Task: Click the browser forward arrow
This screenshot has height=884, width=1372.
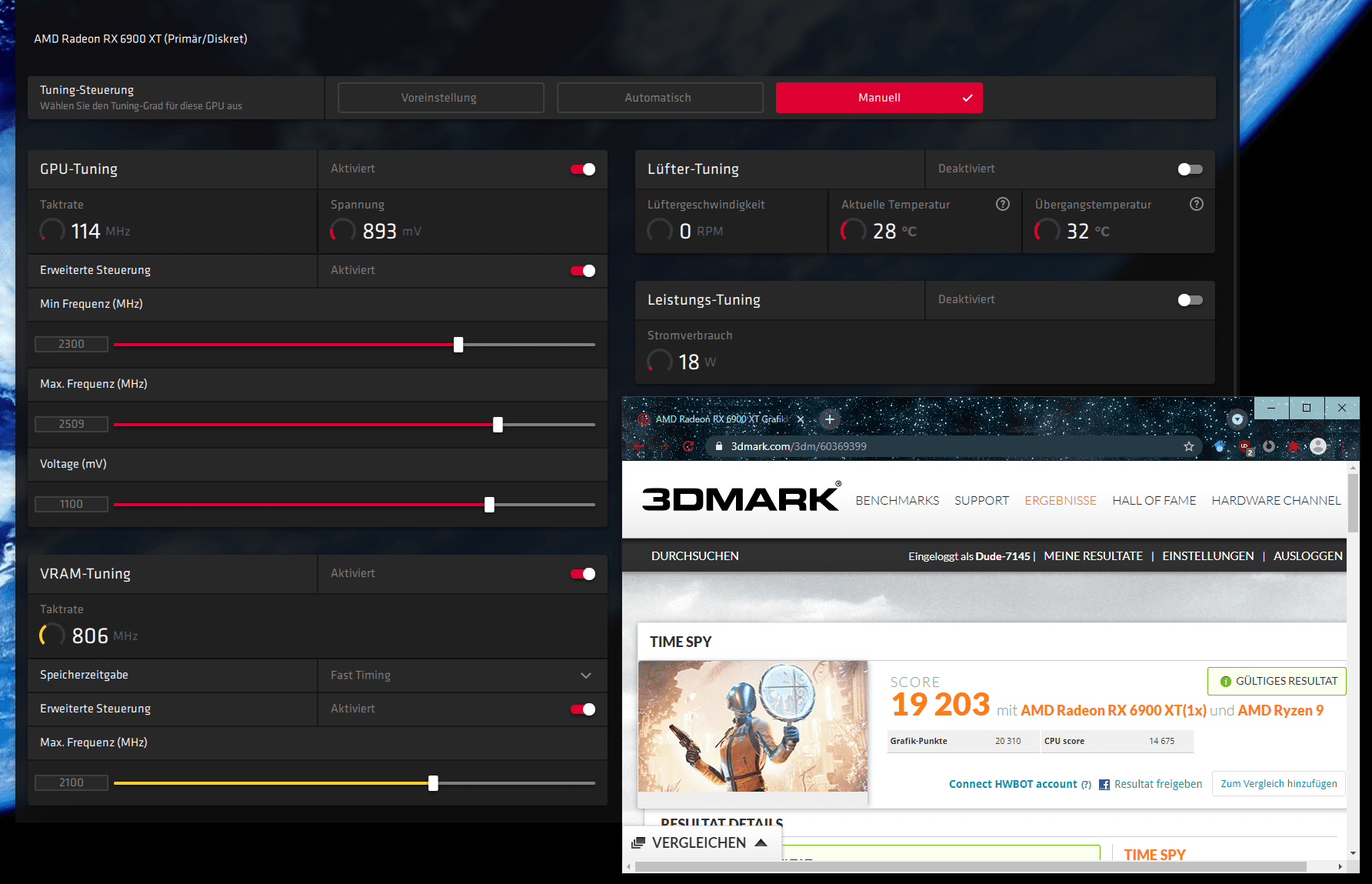Action: [x=664, y=446]
